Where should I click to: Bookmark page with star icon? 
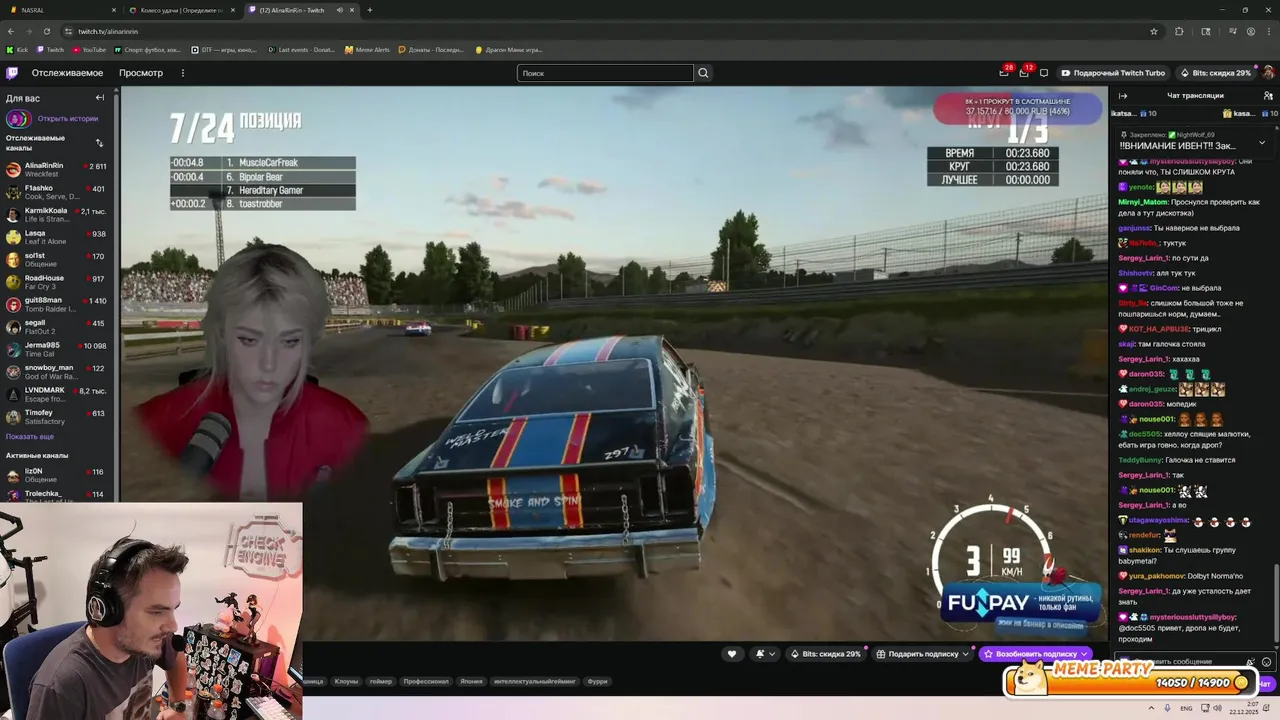(x=1154, y=31)
